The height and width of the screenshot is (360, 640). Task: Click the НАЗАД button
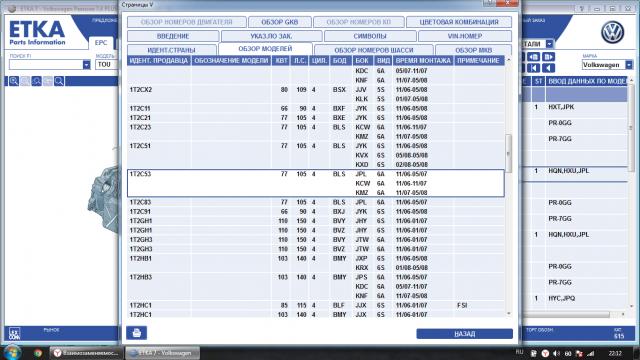[x=464, y=334]
